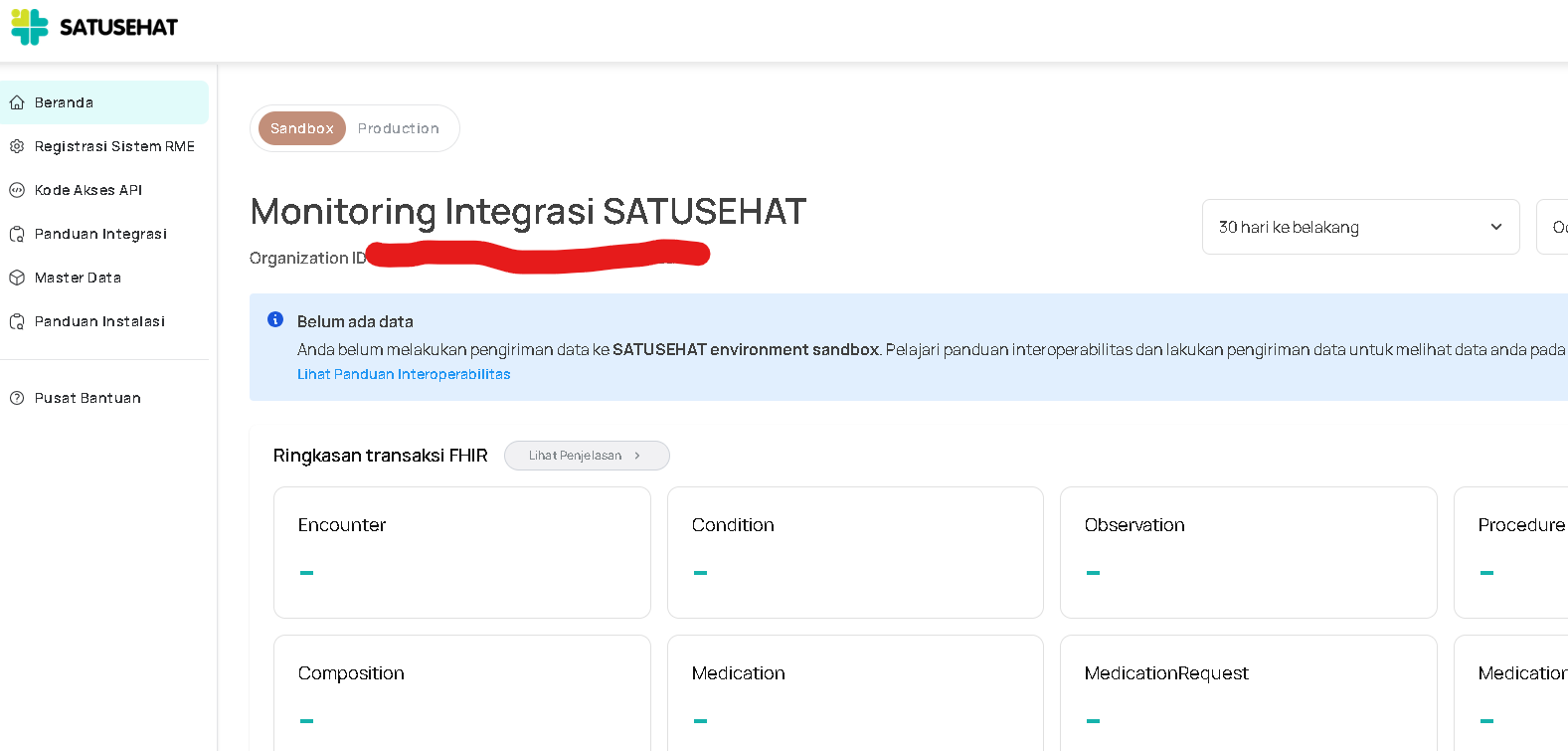Click the SATUSEHAT logo icon
Image resolution: width=1568 pixels, height=751 pixels.
point(30,27)
